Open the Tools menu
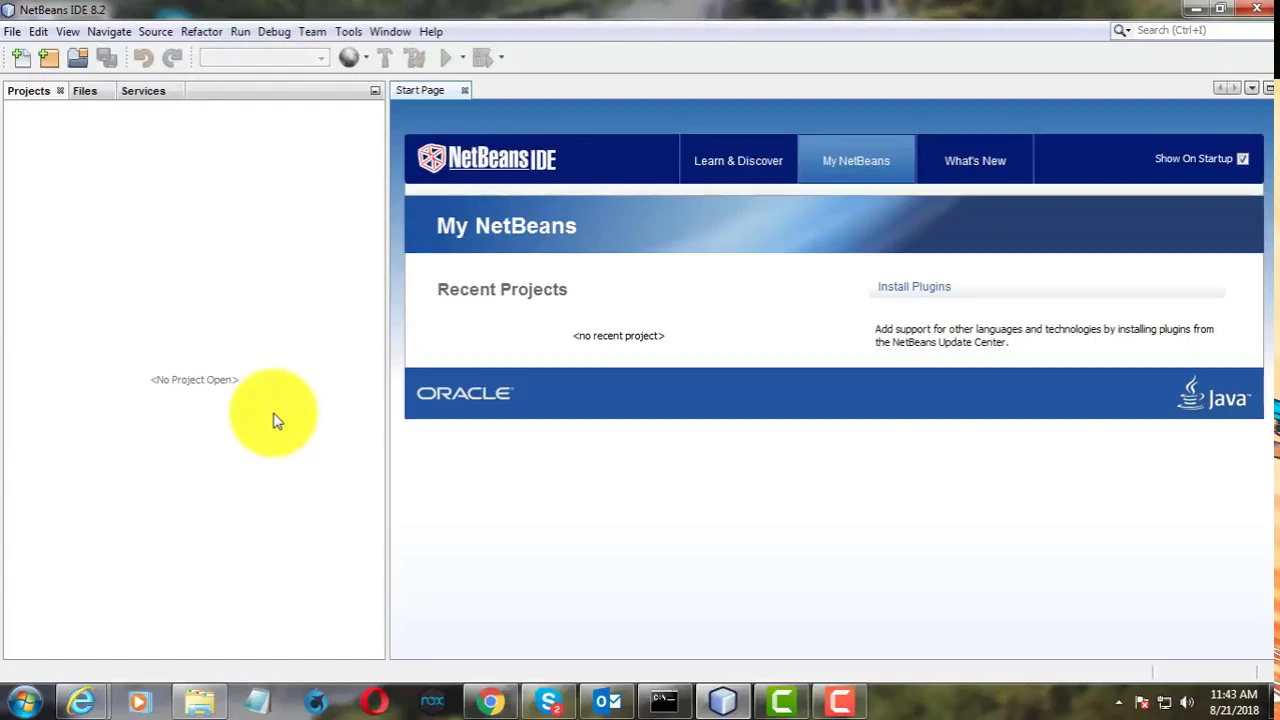 click(348, 31)
